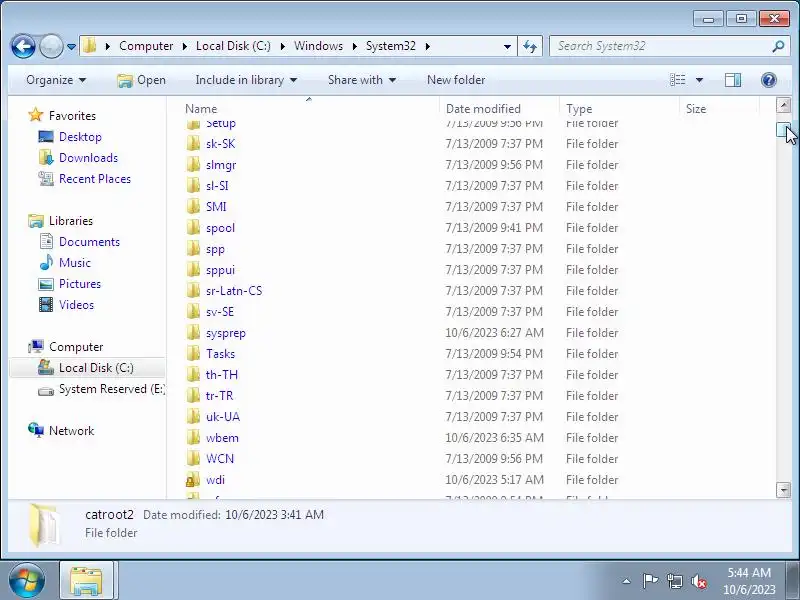Open Include in library menu
Screen dimensions: 800x600
[x=246, y=80]
